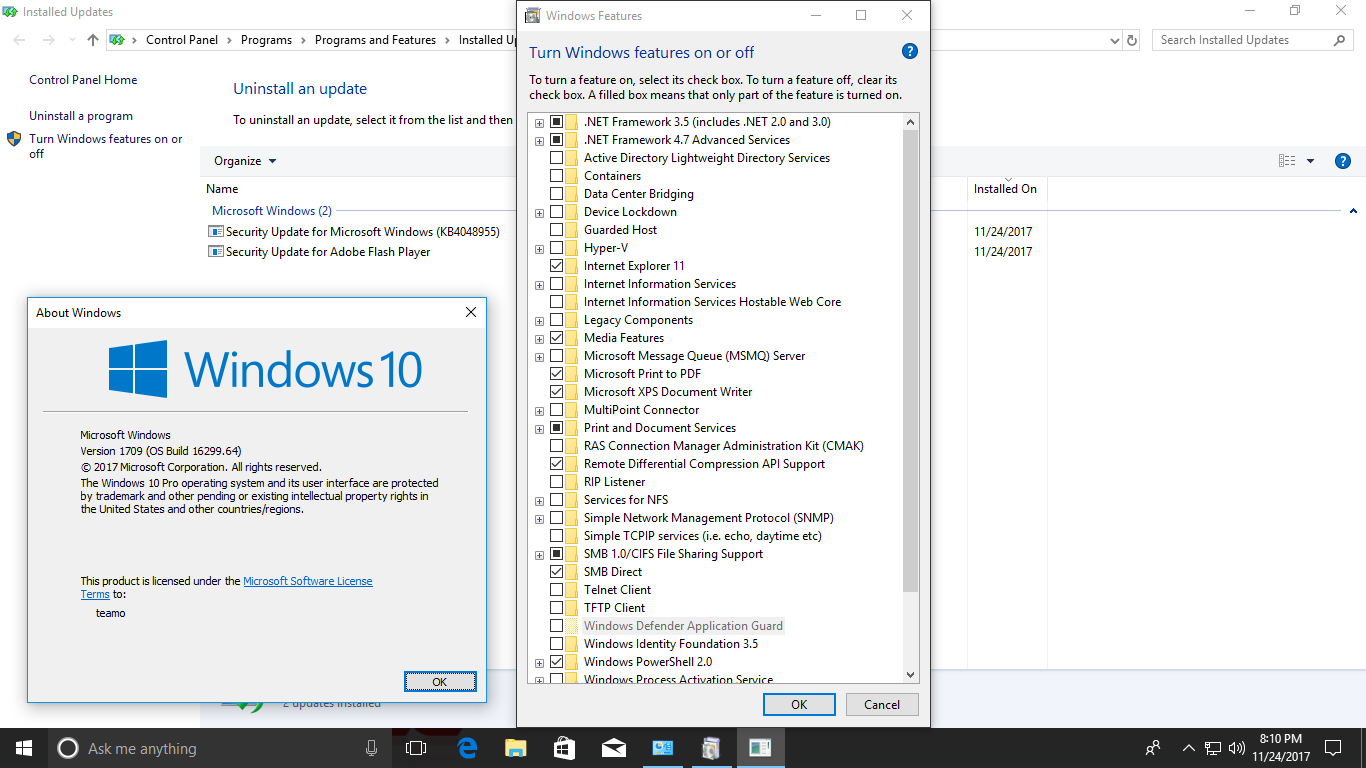Click the help question mark in Windows Features

[909, 52]
